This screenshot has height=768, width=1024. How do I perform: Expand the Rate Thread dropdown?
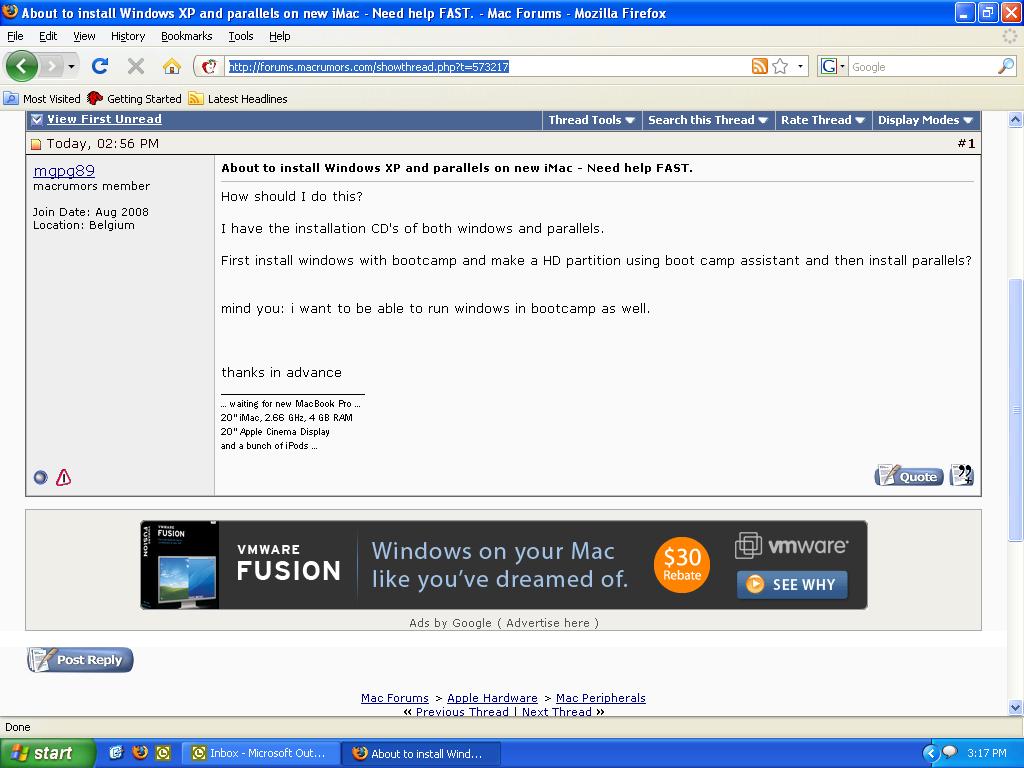(823, 120)
